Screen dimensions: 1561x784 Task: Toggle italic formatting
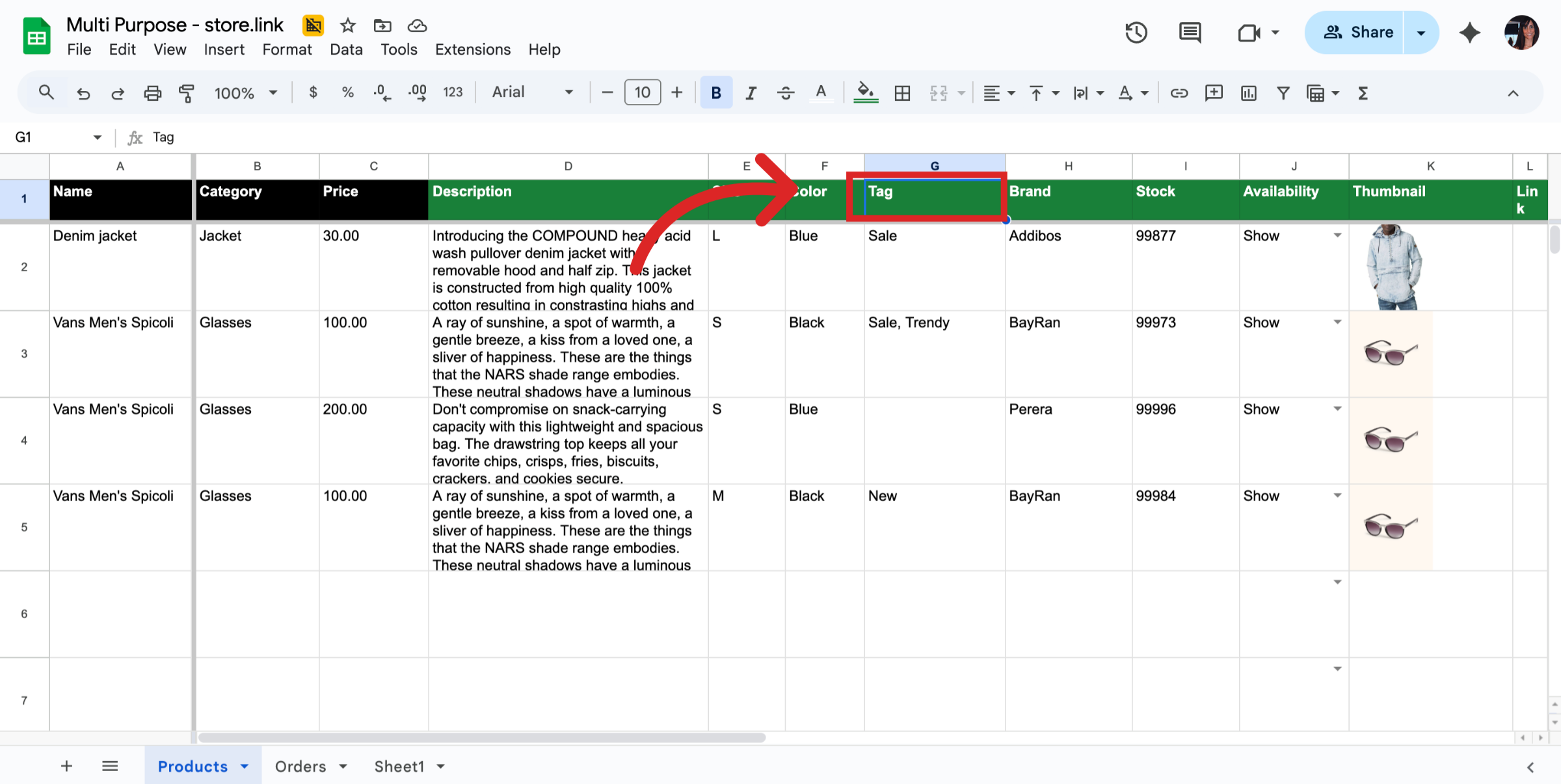(751, 93)
